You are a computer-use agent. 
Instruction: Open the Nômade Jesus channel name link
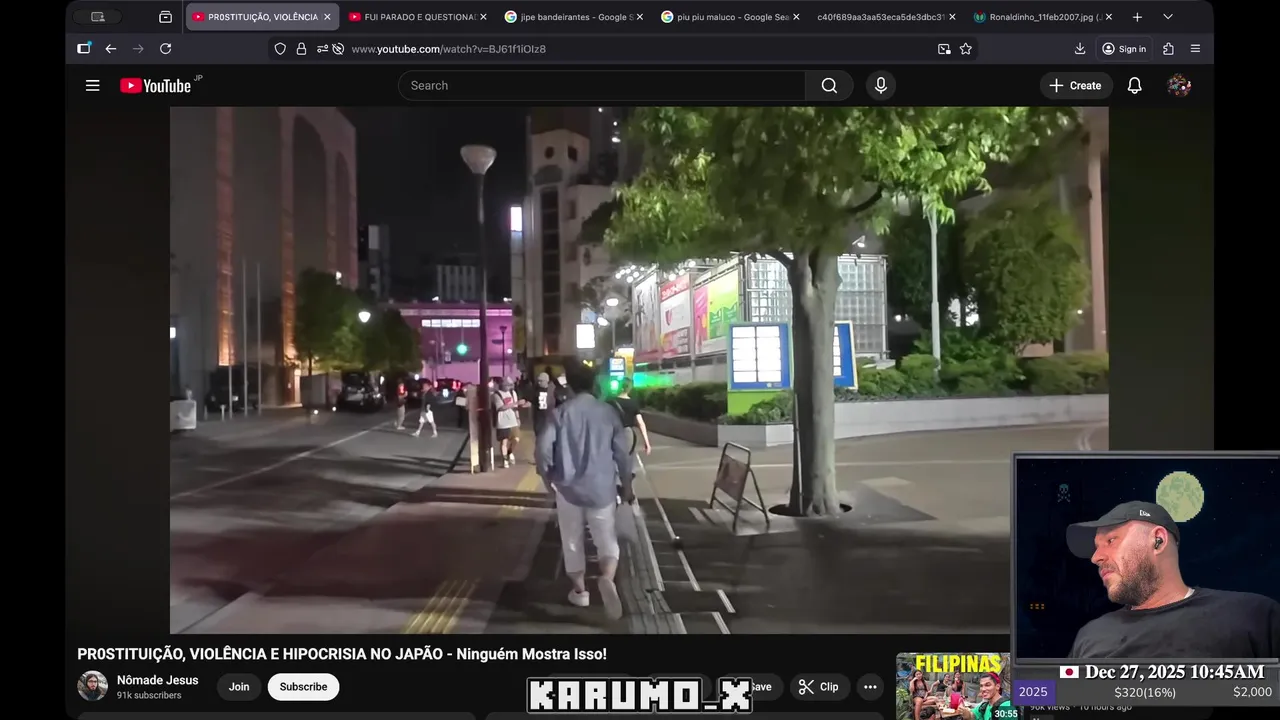point(157,680)
